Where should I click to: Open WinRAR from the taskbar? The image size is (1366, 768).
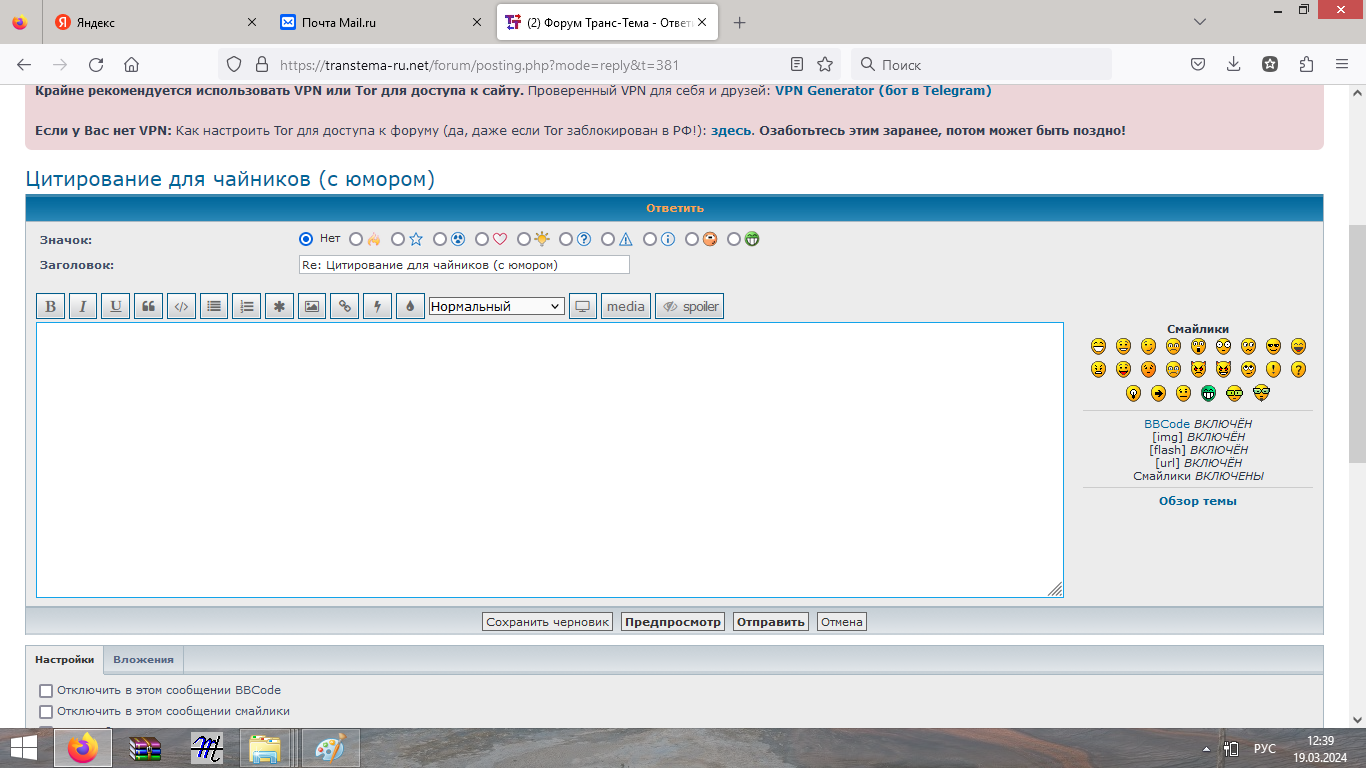pyautogui.click(x=145, y=748)
